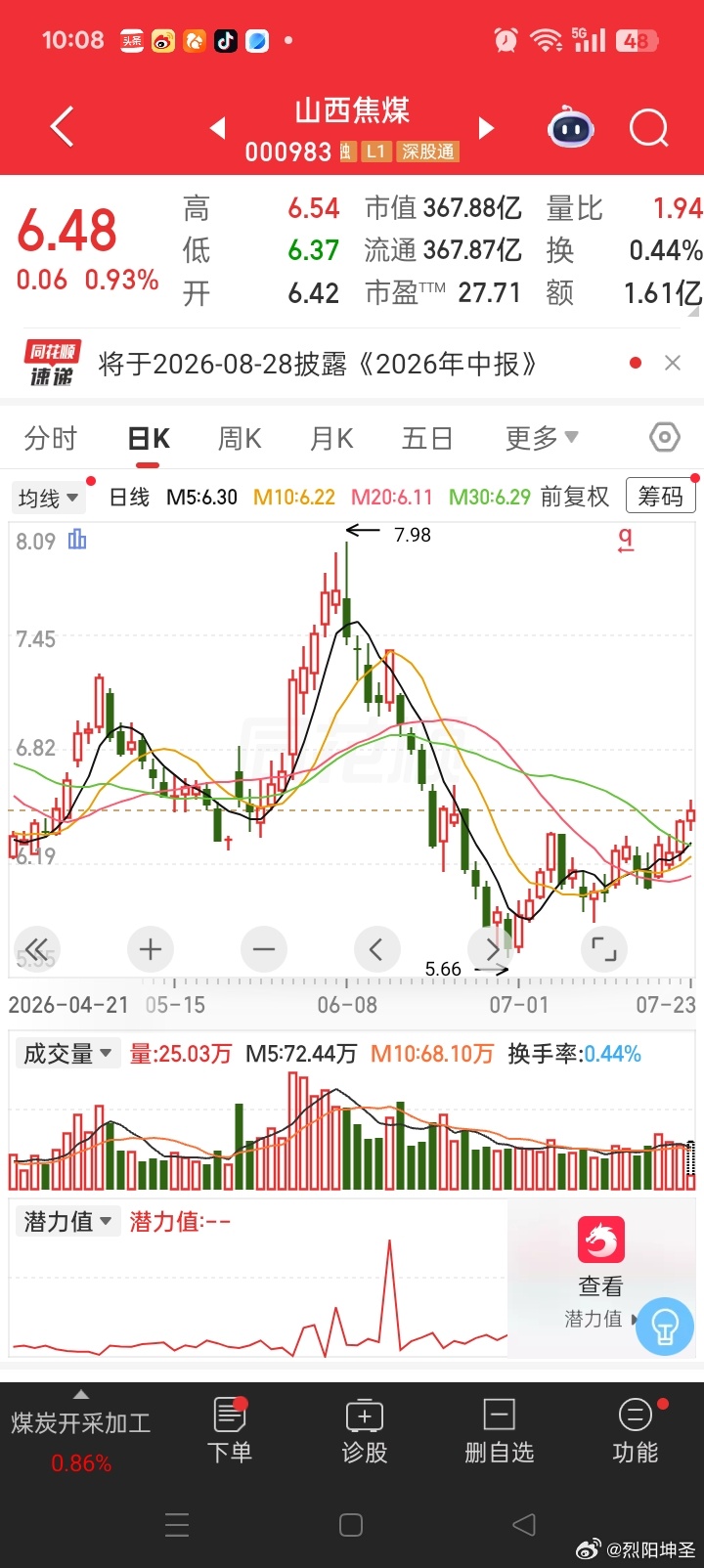This screenshot has width=704, height=1568.
Task: Switch to previous stock with left triangle
Action: pyautogui.click(x=218, y=128)
